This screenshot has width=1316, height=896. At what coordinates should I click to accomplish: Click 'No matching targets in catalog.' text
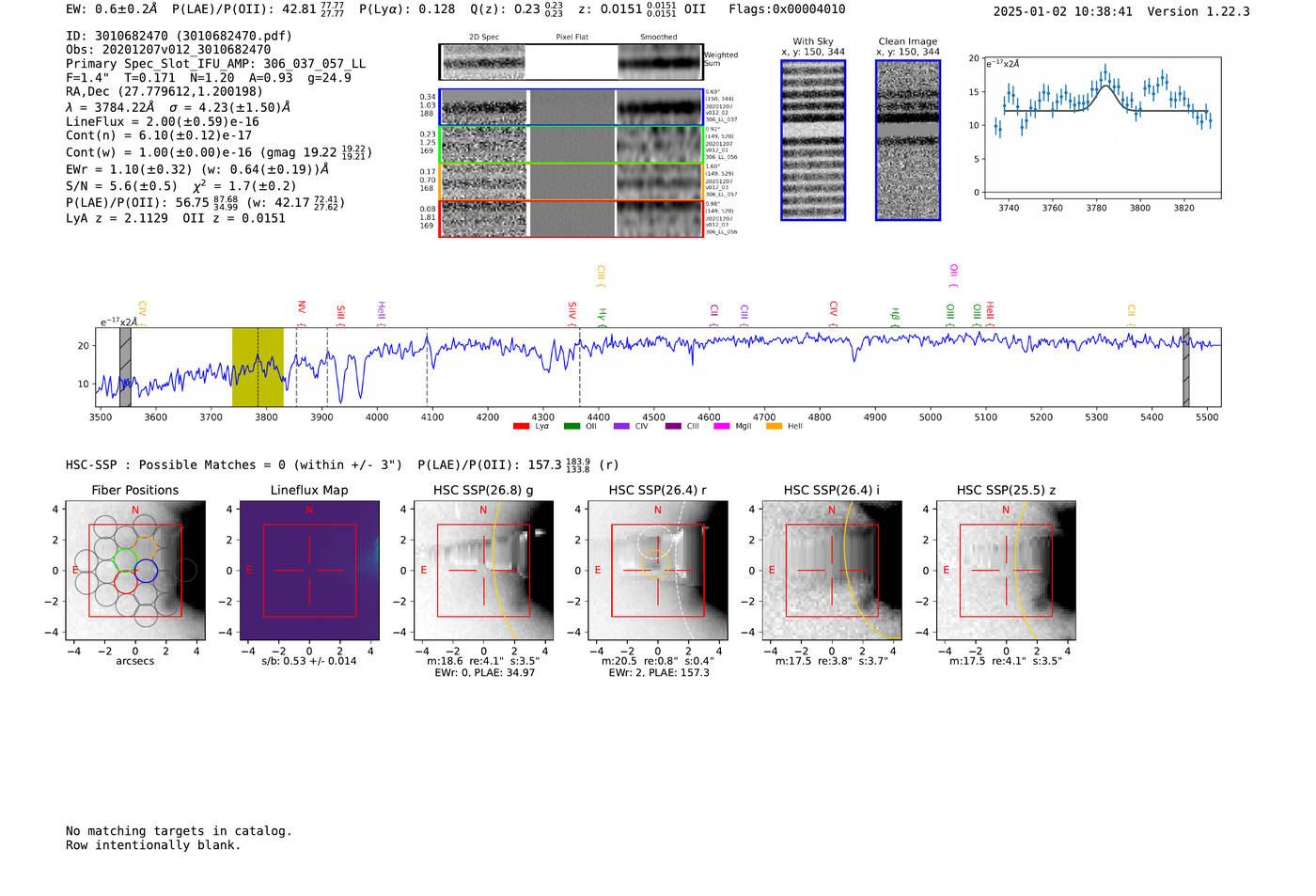(179, 831)
